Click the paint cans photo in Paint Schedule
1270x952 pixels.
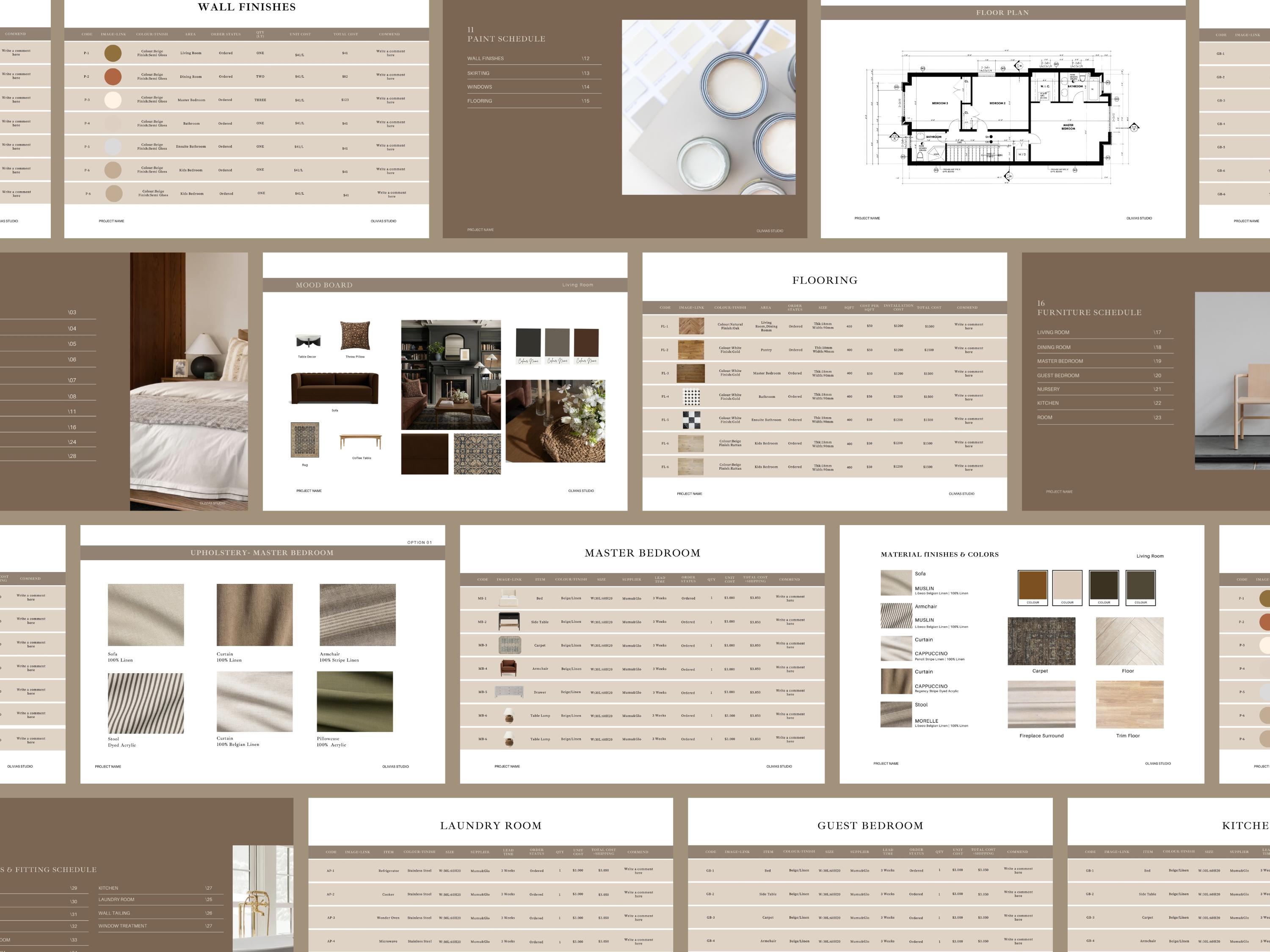tap(709, 107)
